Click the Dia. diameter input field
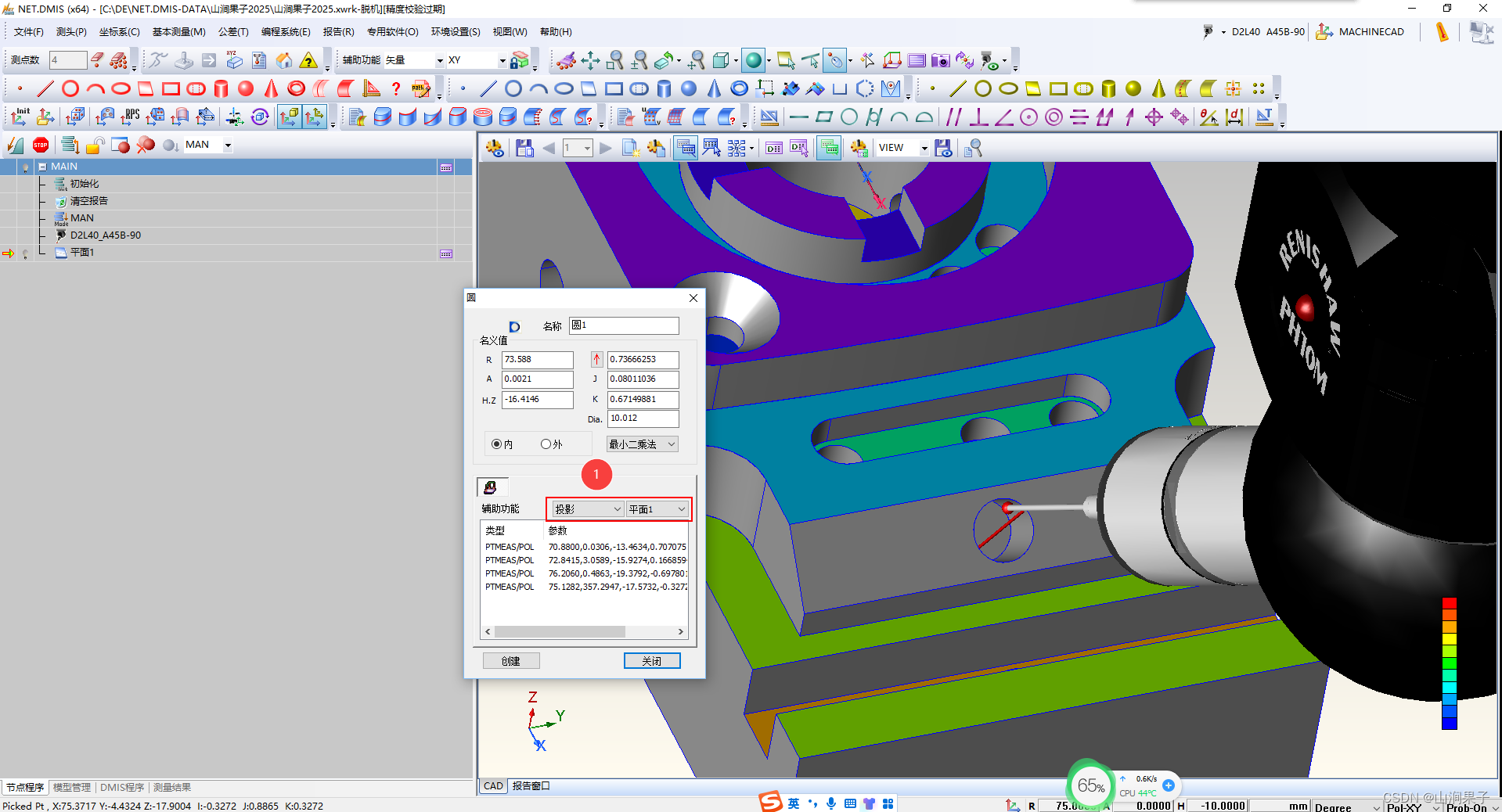 [643, 419]
